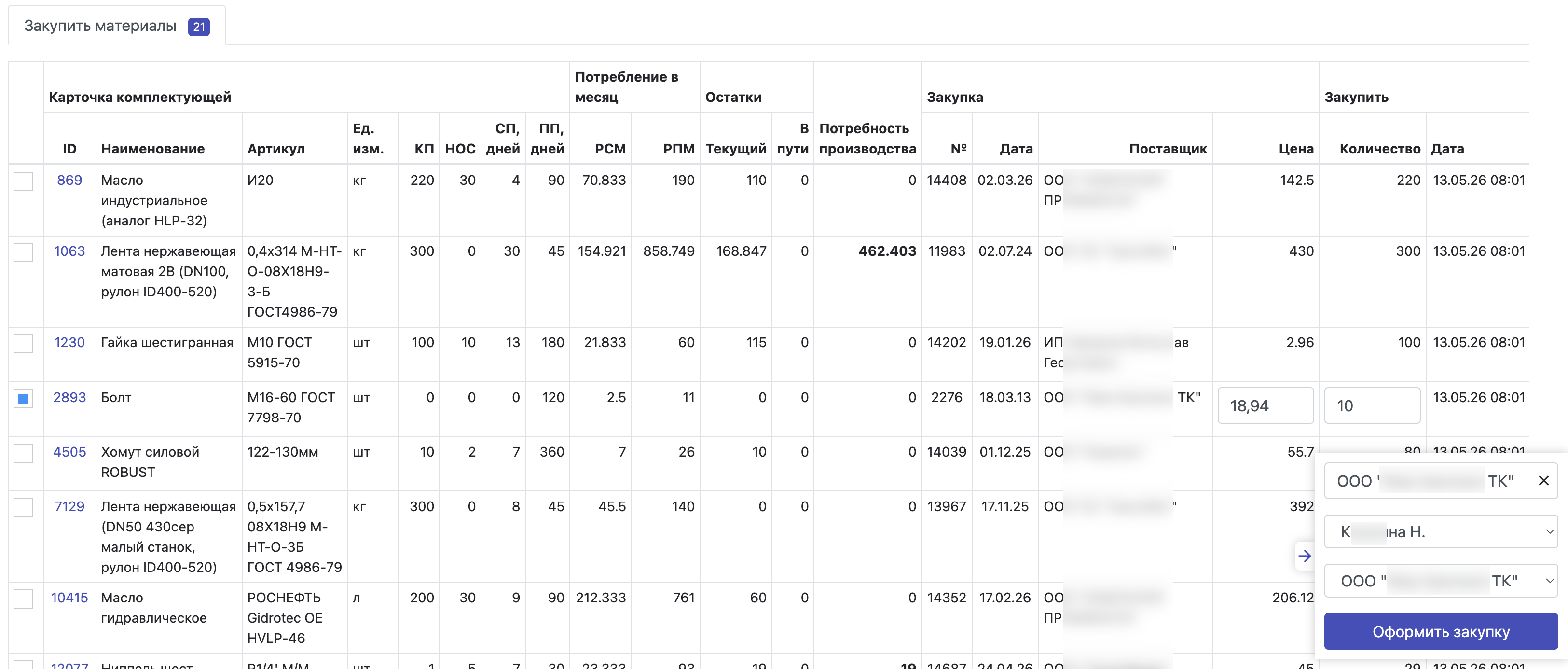This screenshot has width=1568, height=669.
Task: Click the blue arrow icon beside purchase panel
Action: (x=1305, y=556)
